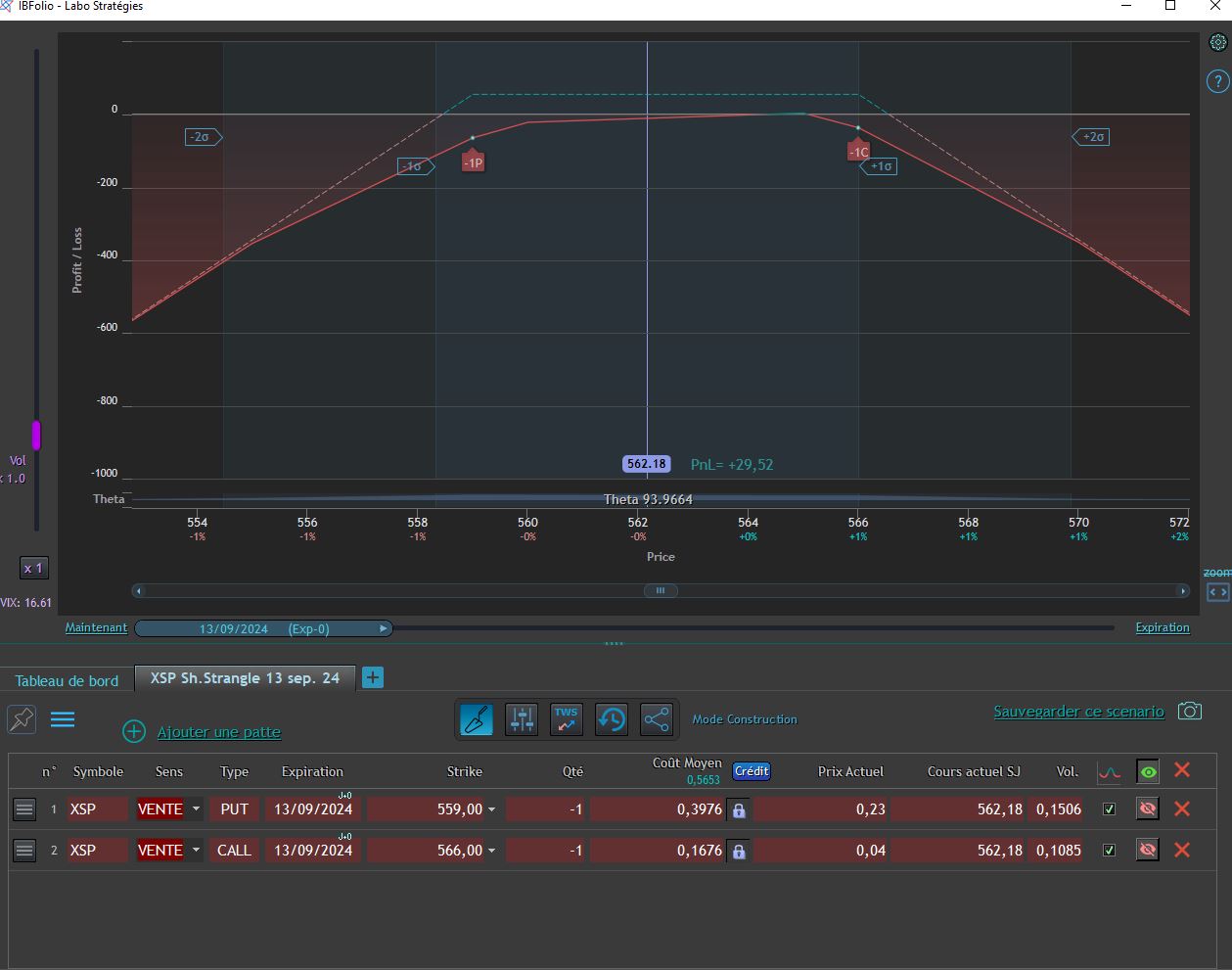Advance date with arrow on 13/09/2024 slider
The width and height of the screenshot is (1232, 970).
pos(384,628)
